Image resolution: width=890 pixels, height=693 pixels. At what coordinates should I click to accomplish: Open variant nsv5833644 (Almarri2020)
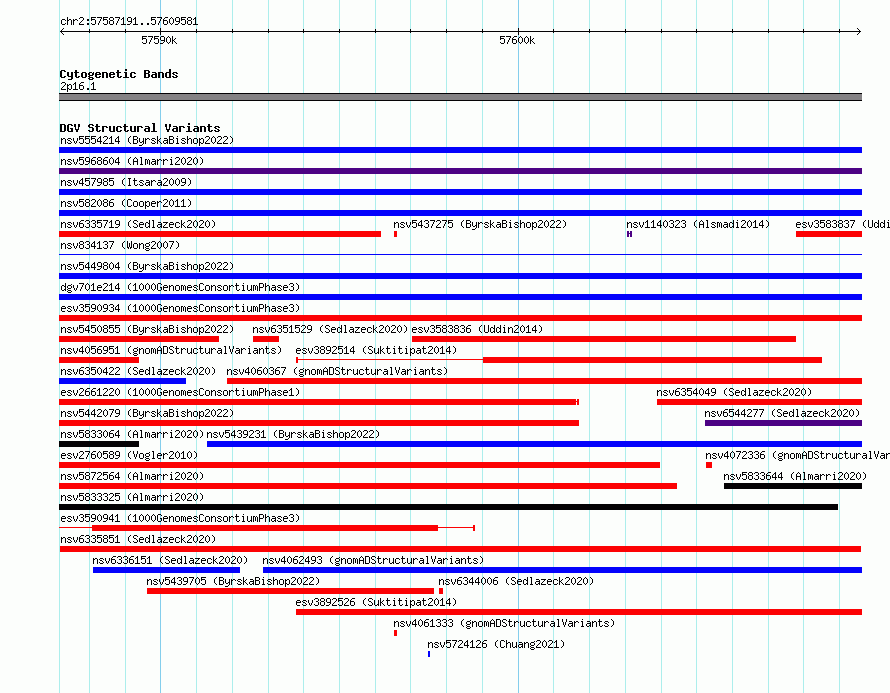pos(795,476)
